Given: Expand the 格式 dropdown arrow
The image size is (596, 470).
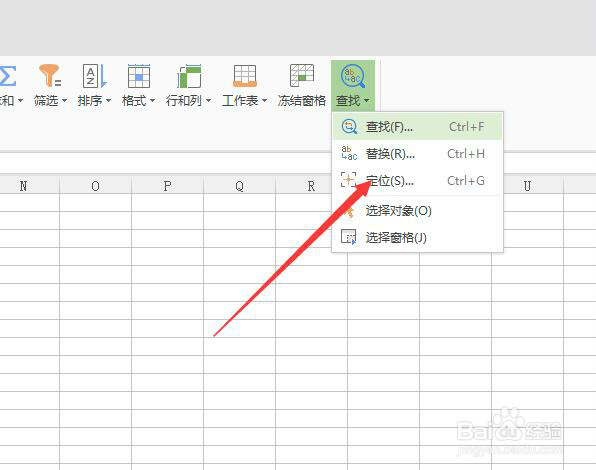Looking at the screenshot, I should coord(152,101).
